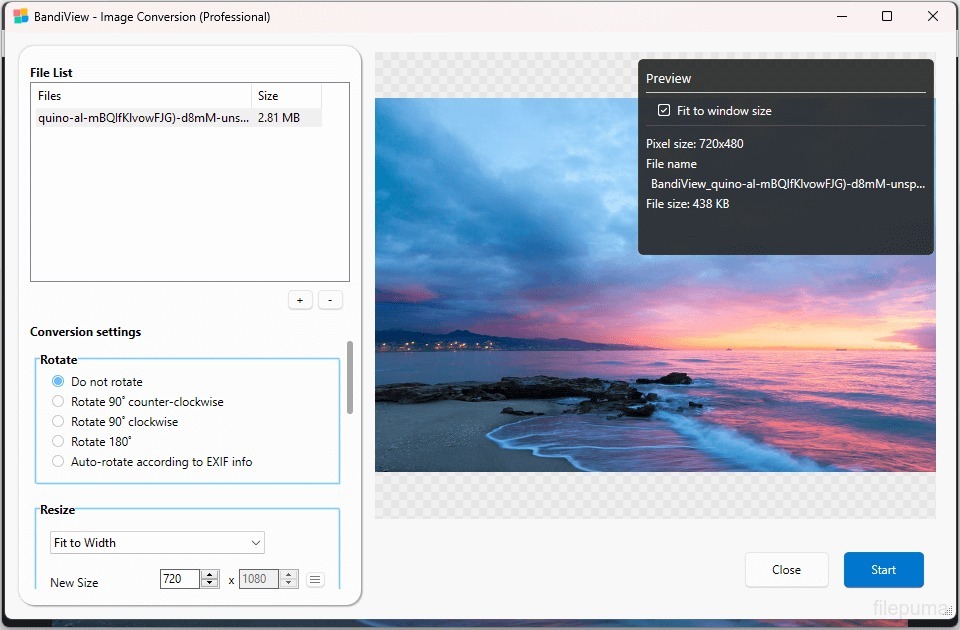Remove file using the minus button
The width and height of the screenshot is (960, 630).
coord(330,300)
